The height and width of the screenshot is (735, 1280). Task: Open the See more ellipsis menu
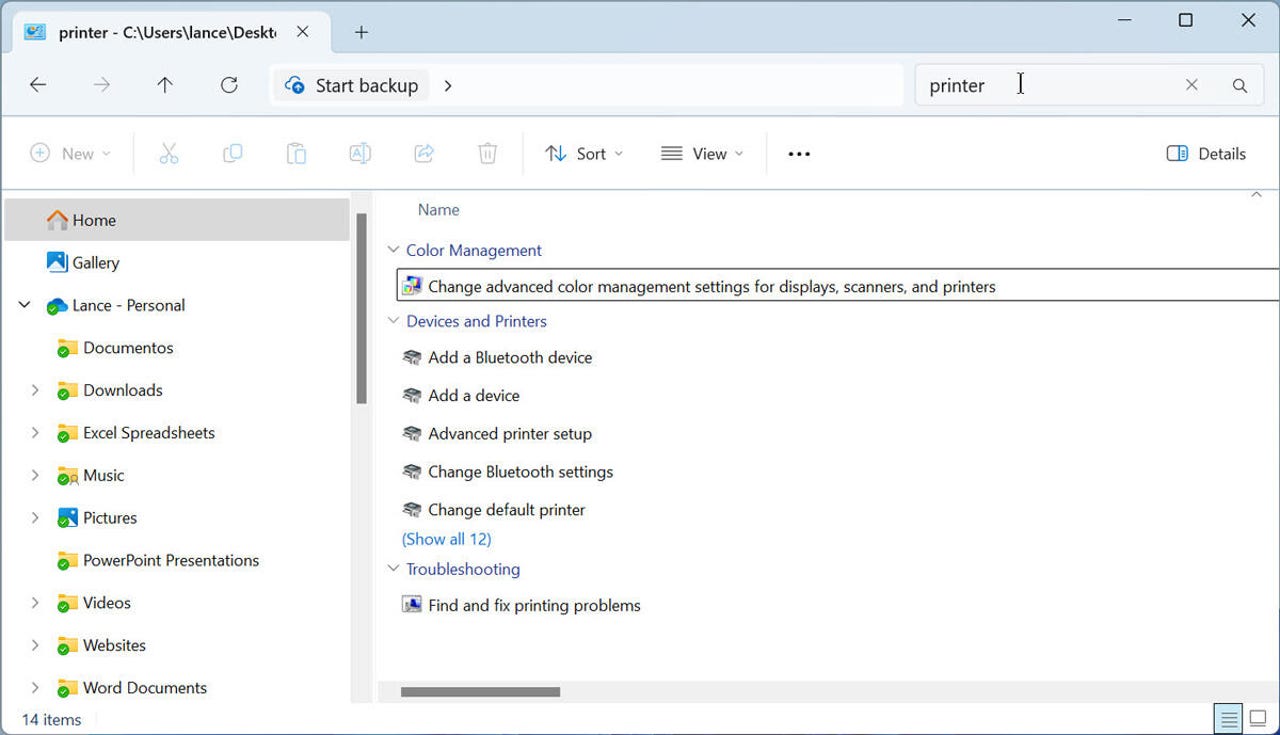799,154
